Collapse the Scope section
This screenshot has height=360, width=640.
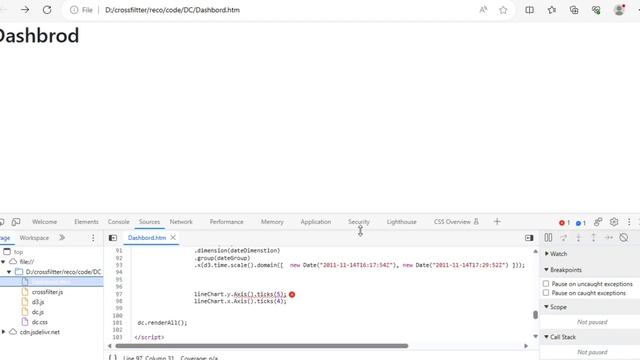(x=547, y=307)
